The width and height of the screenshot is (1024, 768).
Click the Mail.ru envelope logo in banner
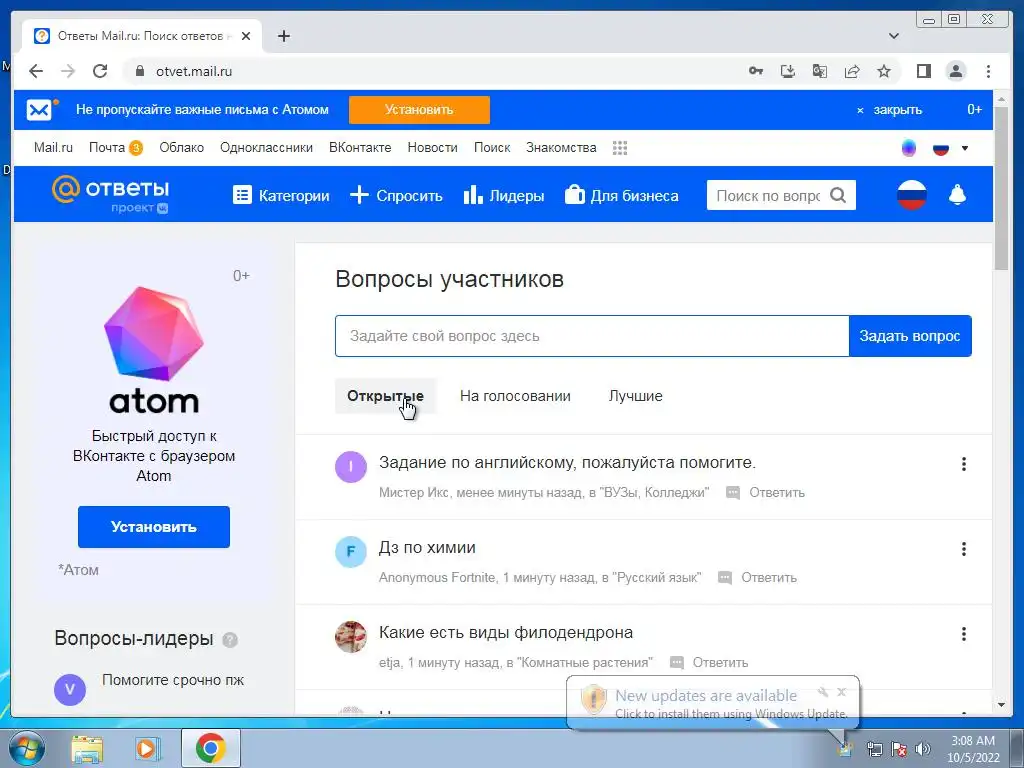[40, 110]
